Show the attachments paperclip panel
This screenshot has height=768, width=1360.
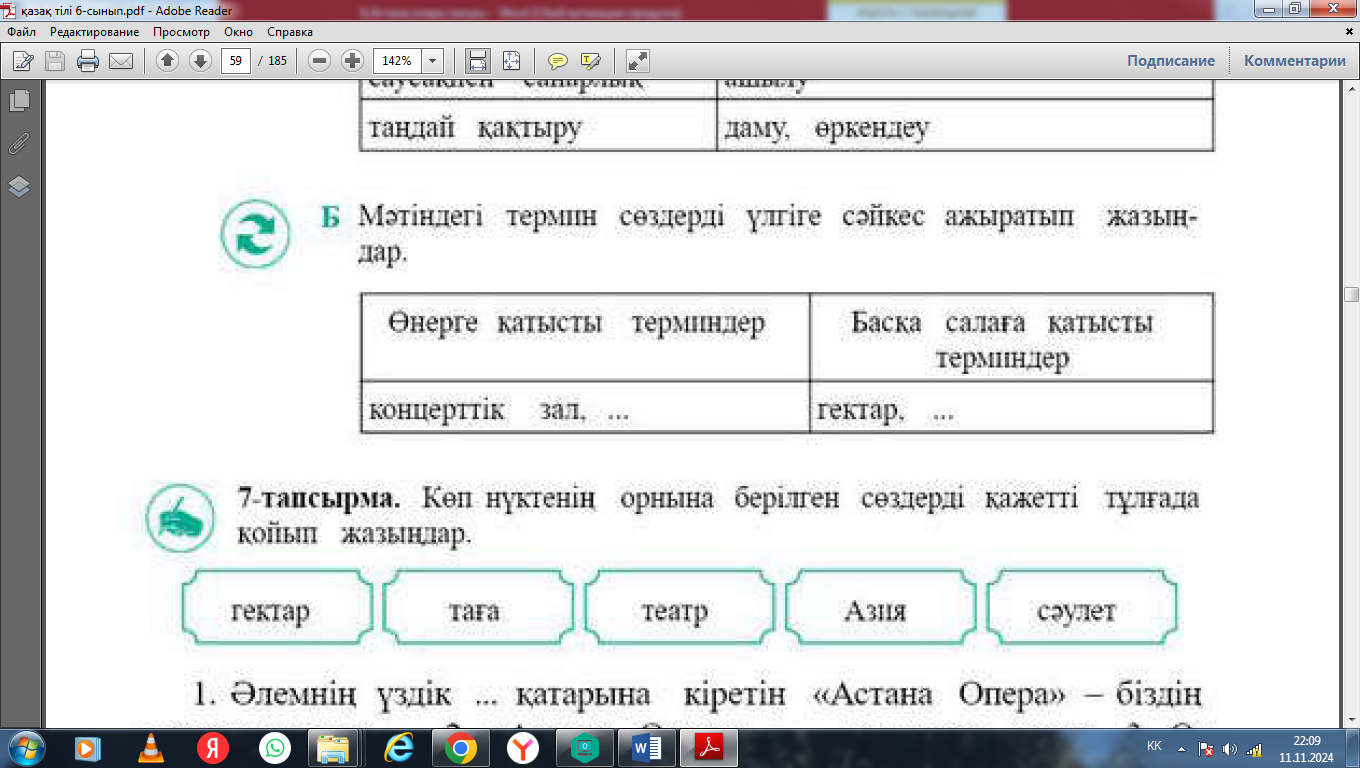19,144
